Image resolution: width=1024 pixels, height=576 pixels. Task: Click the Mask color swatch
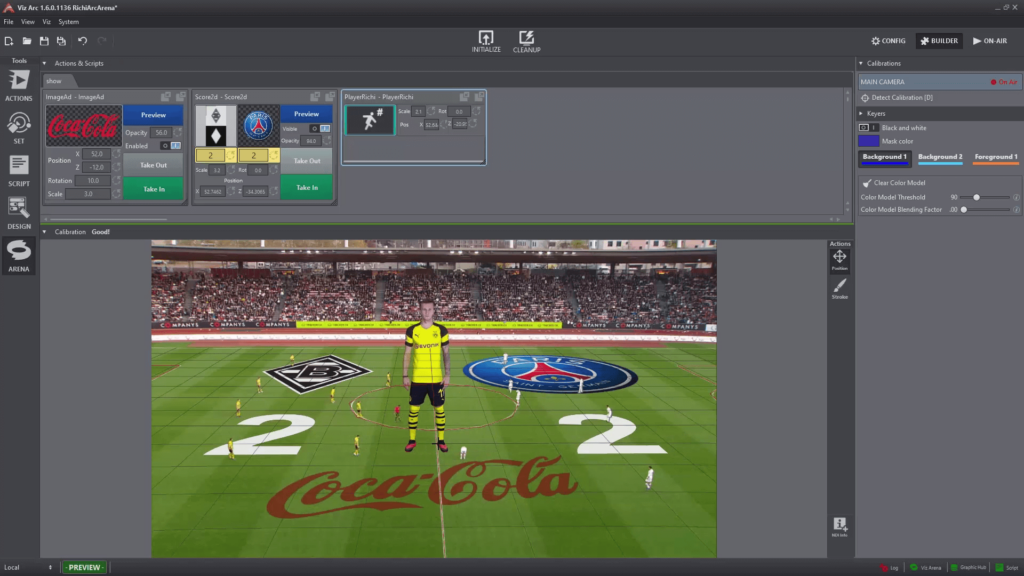pos(868,141)
